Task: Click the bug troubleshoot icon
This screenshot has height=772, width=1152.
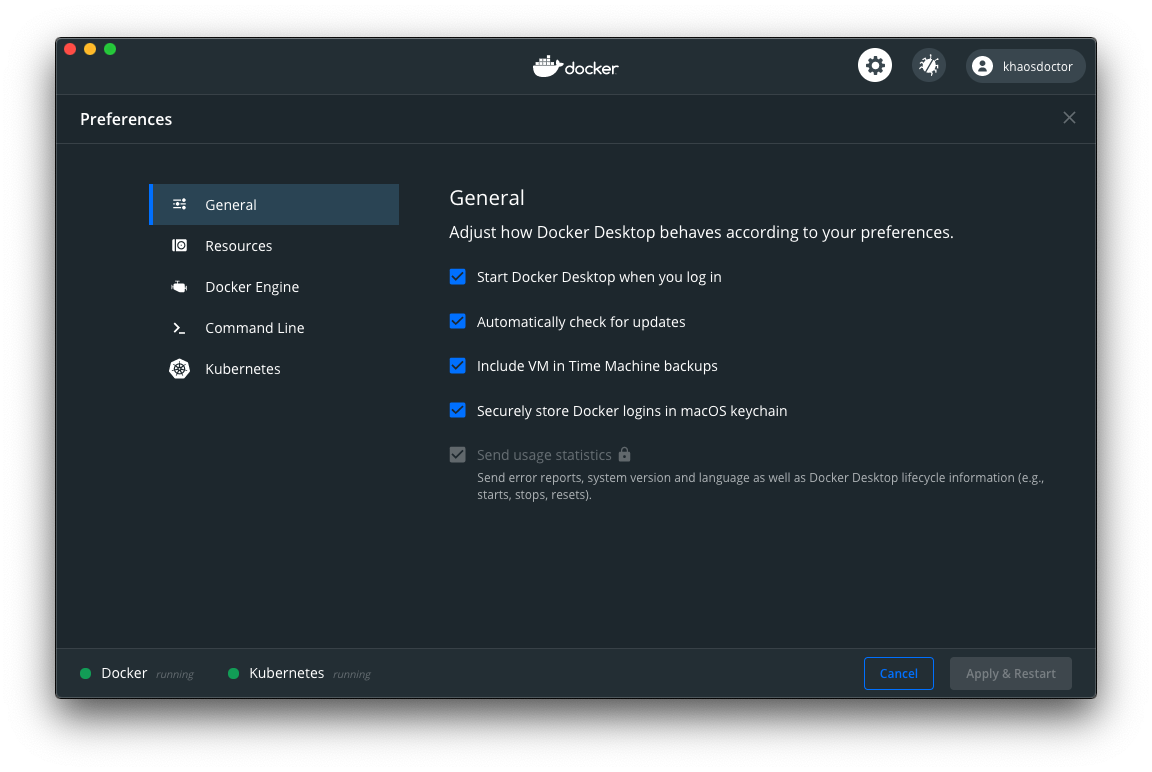Action: [929, 65]
